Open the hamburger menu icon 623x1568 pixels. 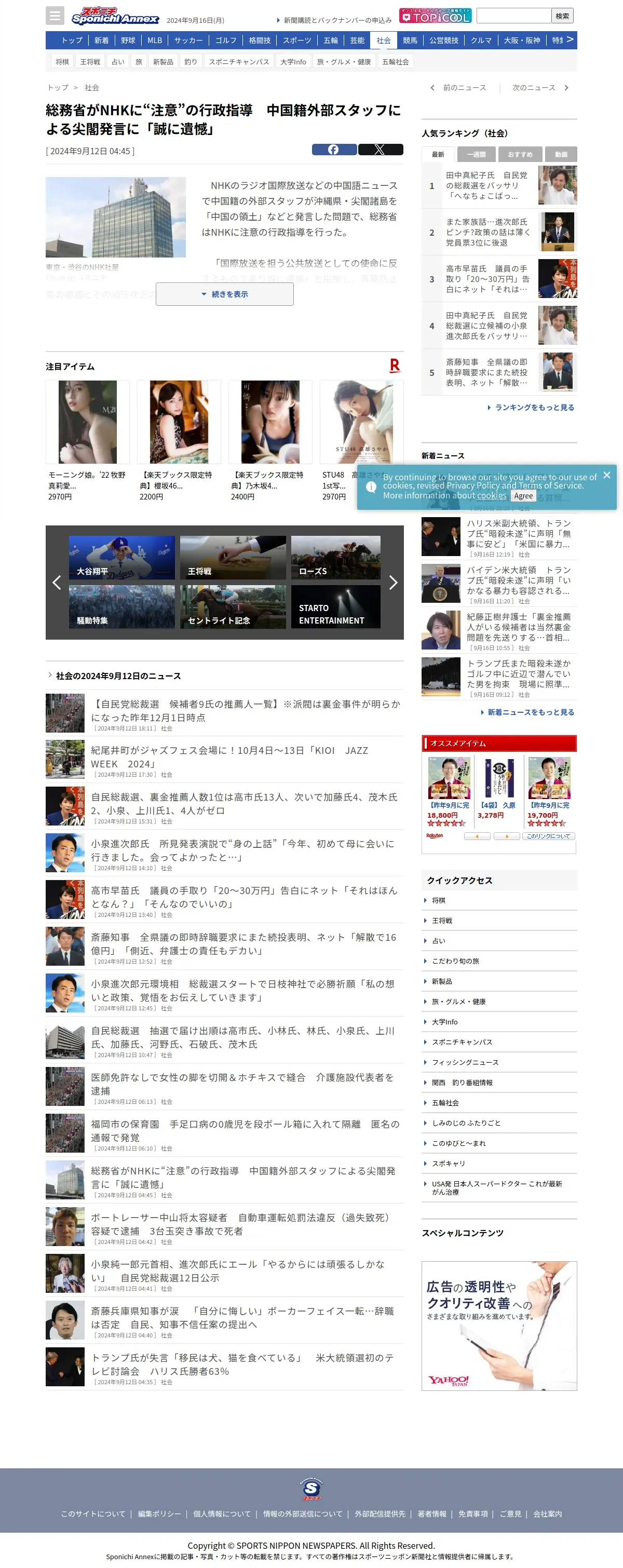coord(55,15)
